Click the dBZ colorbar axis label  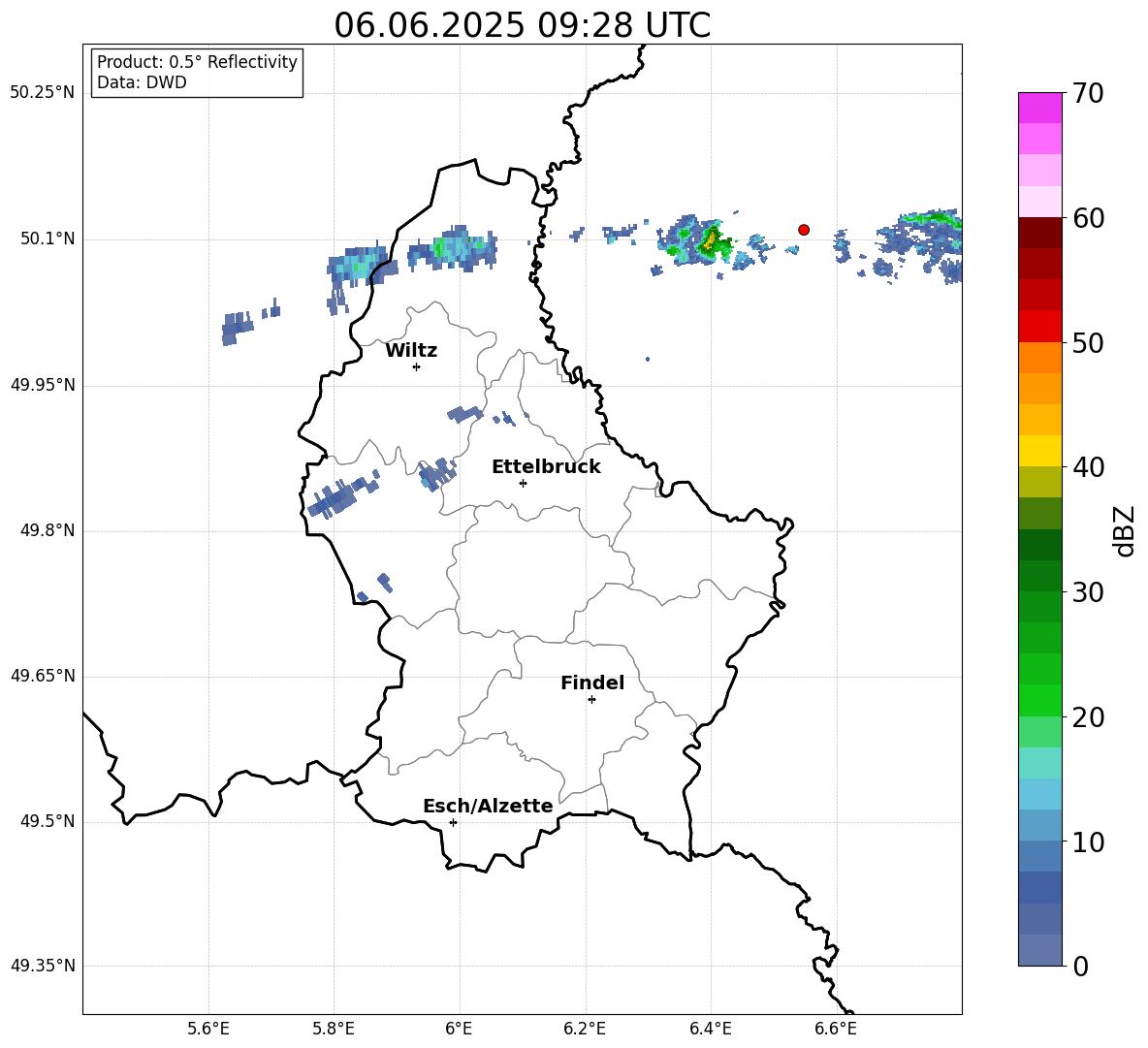coord(1124,530)
